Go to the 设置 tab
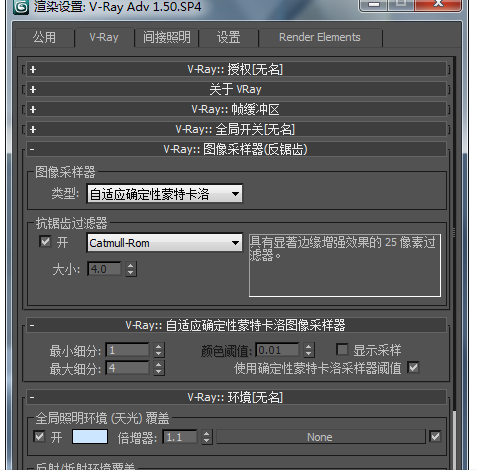The width and height of the screenshot is (477, 470). point(228,37)
